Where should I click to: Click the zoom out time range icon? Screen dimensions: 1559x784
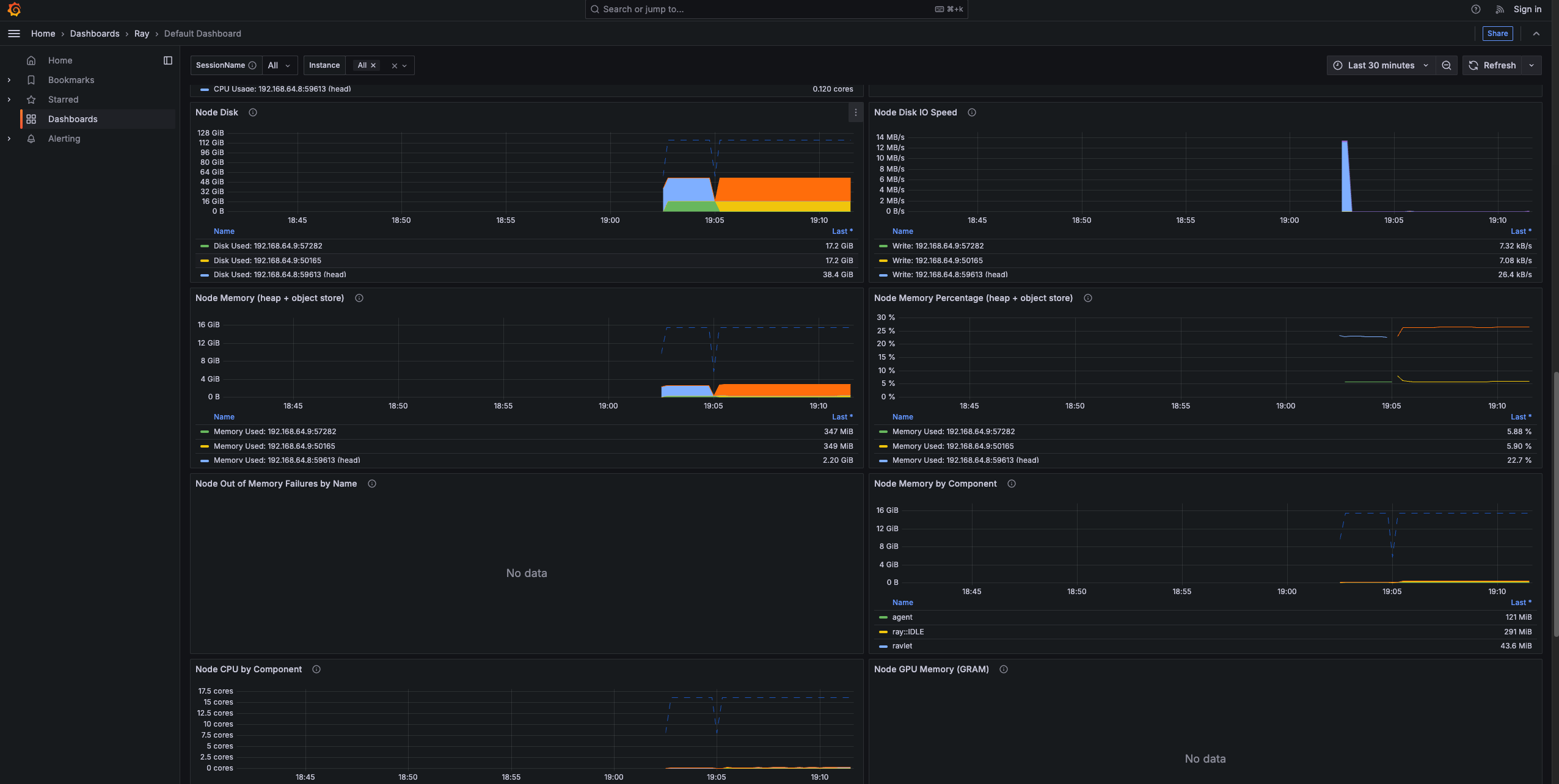[1446, 65]
